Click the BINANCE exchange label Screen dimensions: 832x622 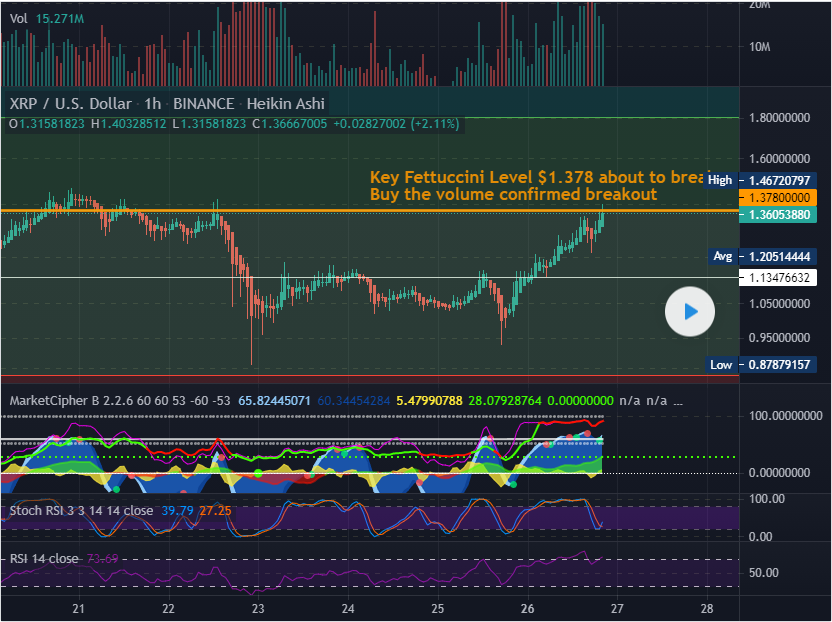[203, 104]
